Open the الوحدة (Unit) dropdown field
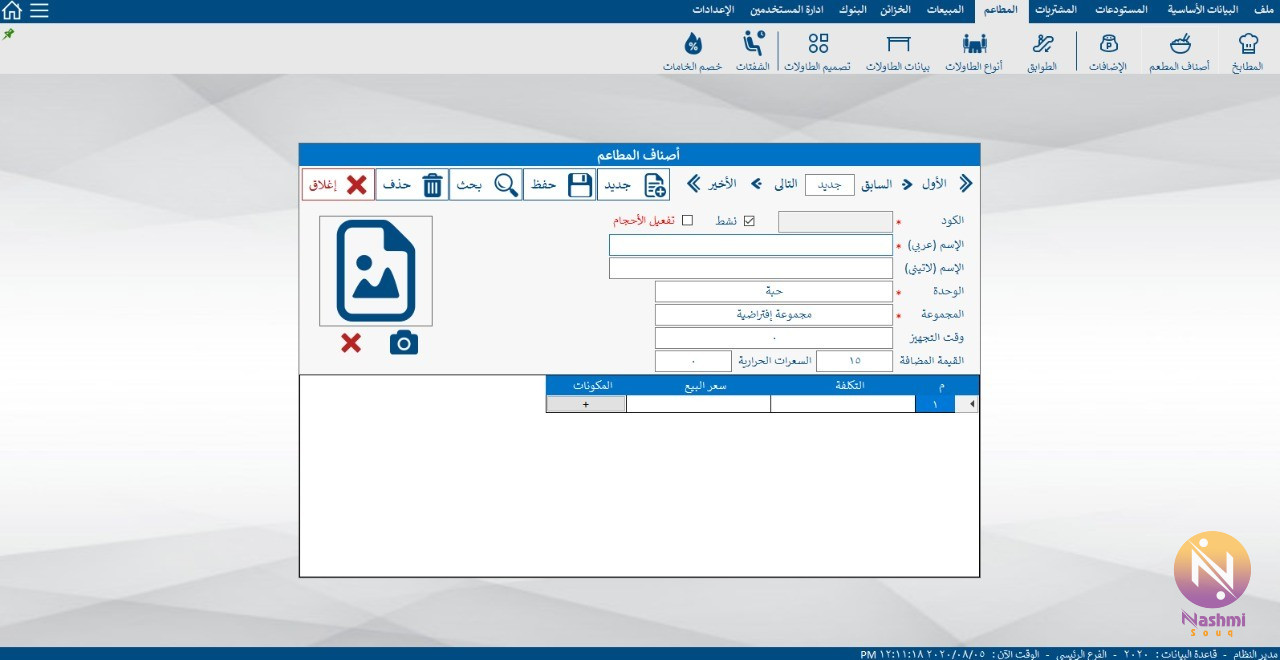 click(x=773, y=291)
